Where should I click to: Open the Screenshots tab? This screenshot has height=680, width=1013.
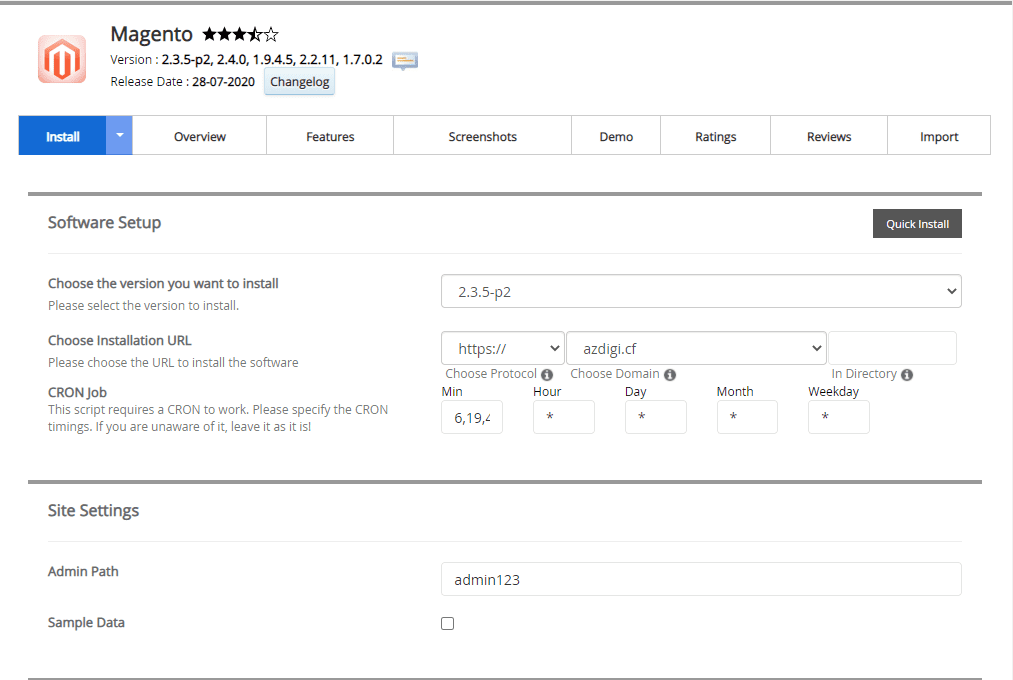tap(482, 135)
